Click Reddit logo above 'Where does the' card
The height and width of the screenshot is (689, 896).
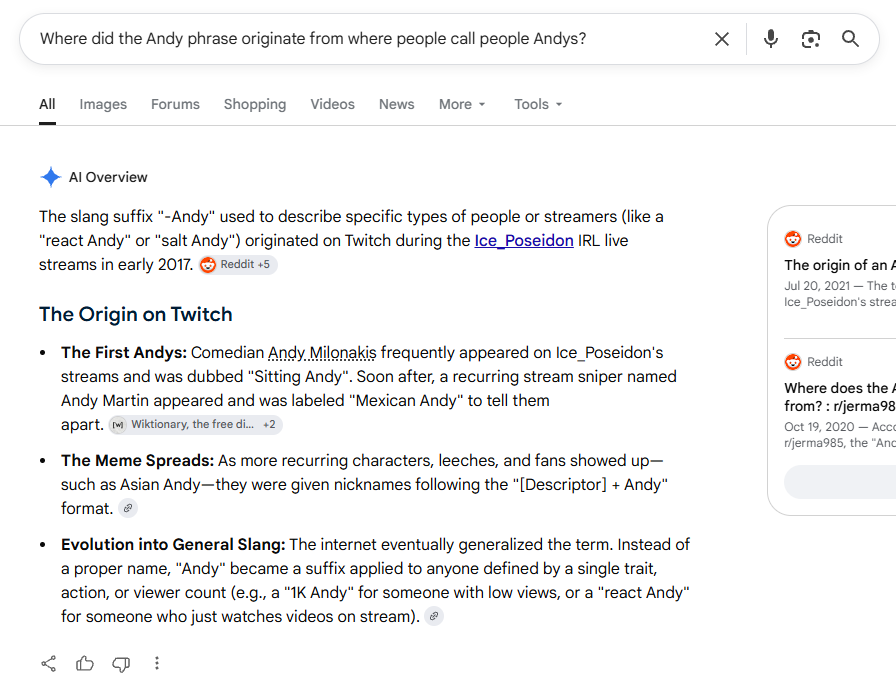coord(793,362)
